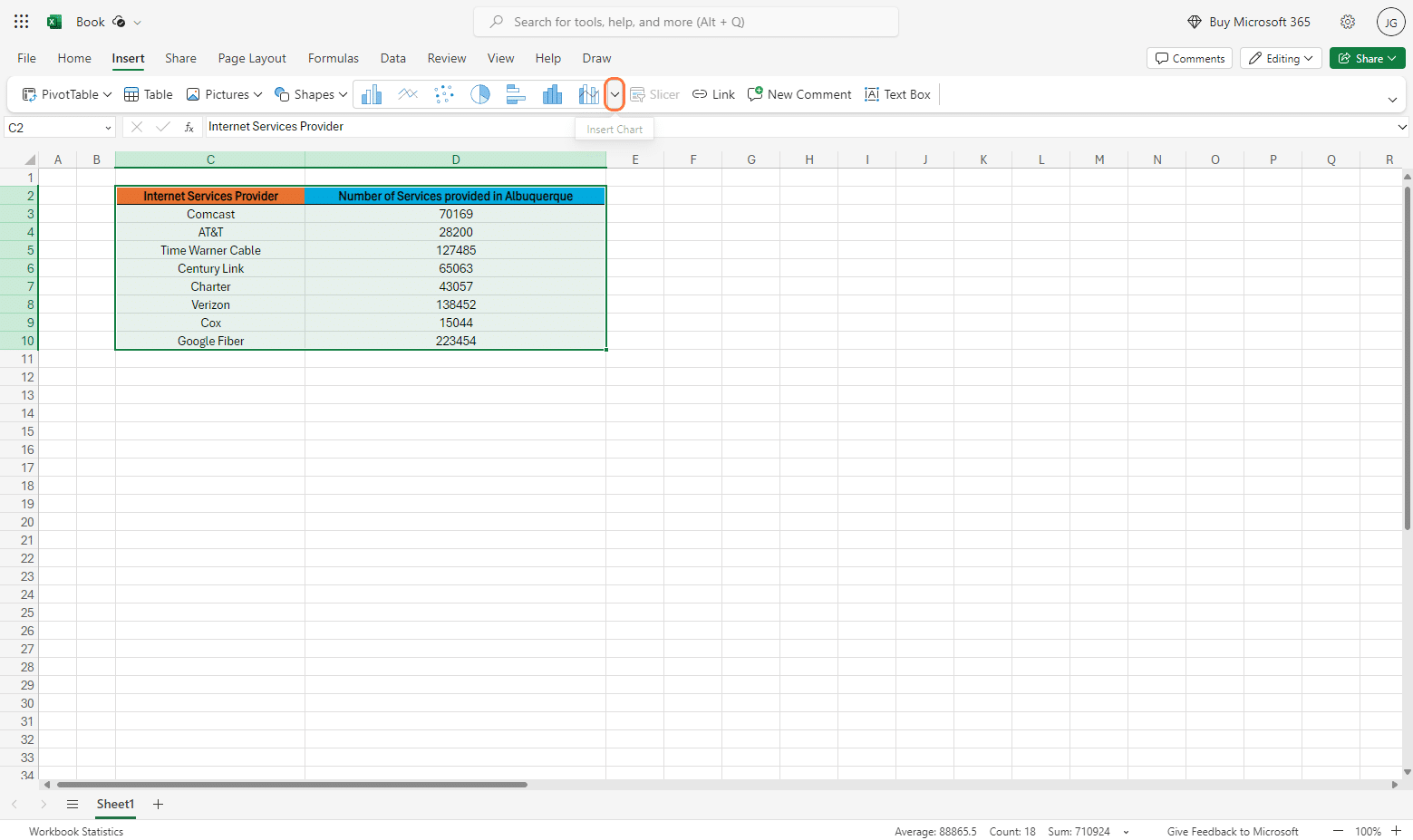This screenshot has height=840, width=1413.
Task: Zoom in with the plus icon
Action: click(x=1397, y=831)
